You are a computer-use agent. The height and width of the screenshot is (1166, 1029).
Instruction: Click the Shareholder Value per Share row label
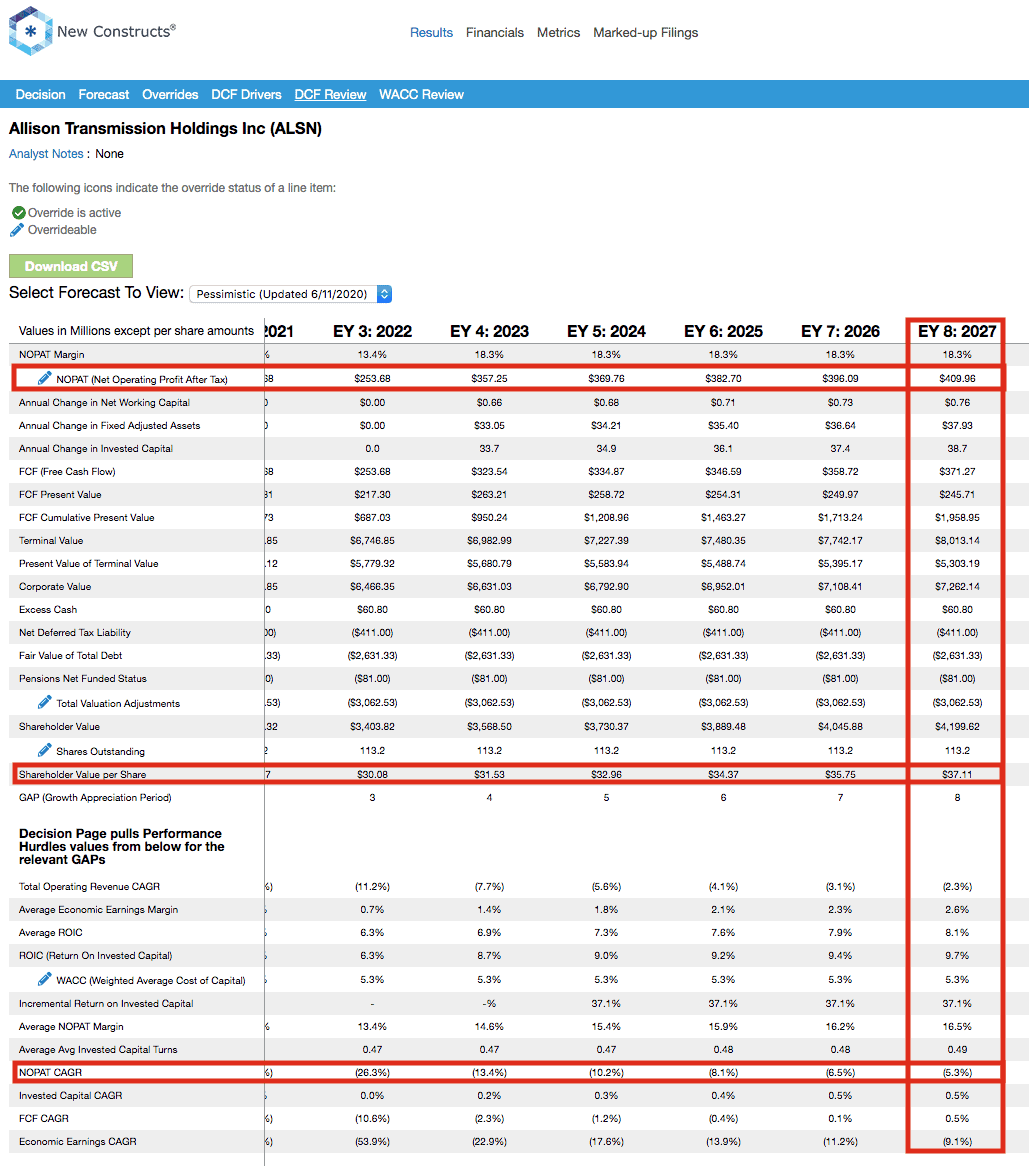83,774
